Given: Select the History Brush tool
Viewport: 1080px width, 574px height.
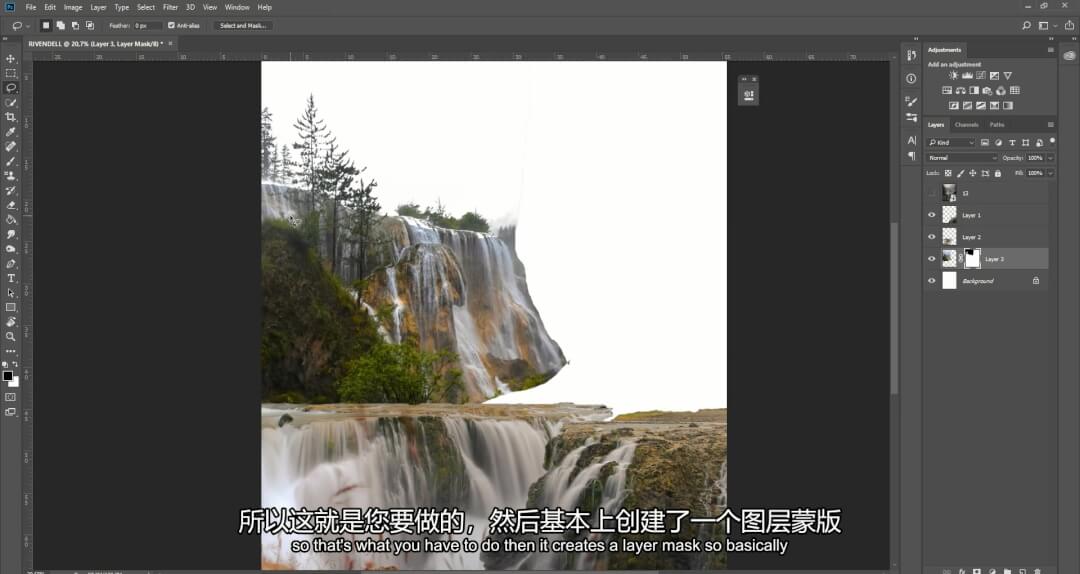Looking at the screenshot, I should pos(10,190).
